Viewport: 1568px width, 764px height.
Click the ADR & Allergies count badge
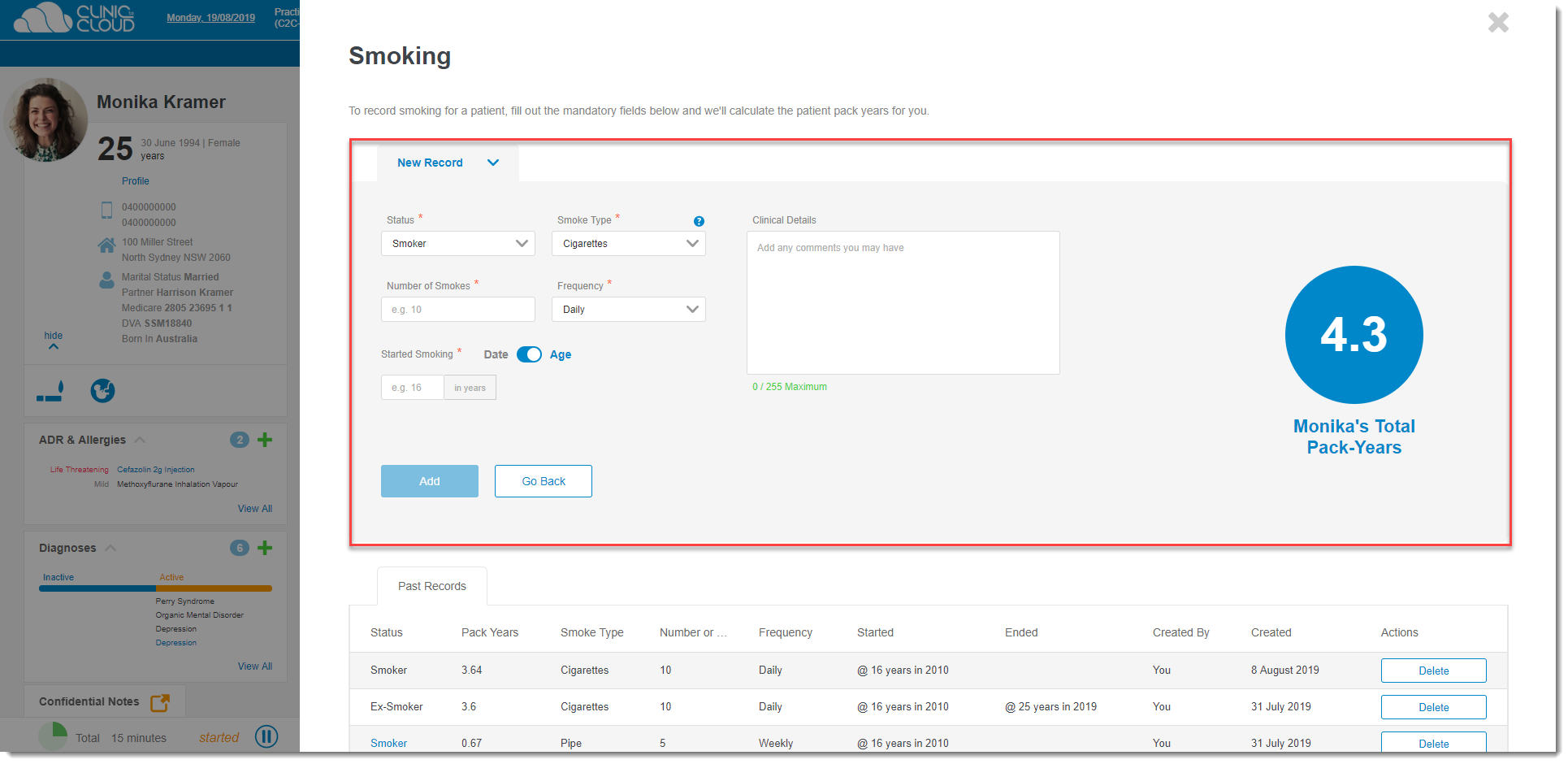point(240,440)
